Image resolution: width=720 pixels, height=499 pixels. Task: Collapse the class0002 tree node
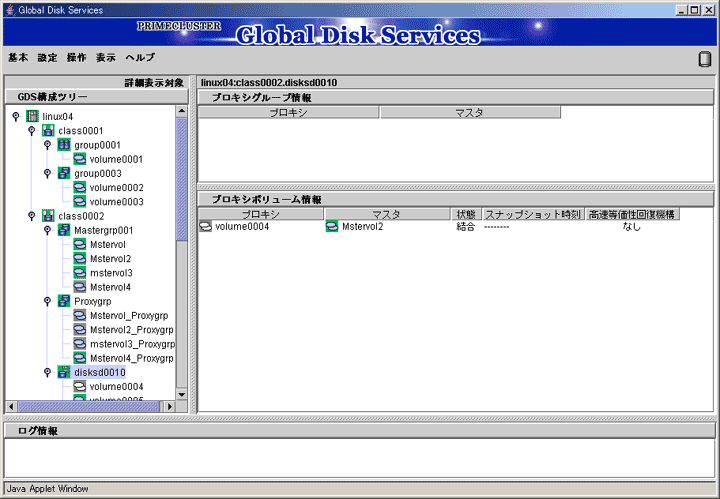[32, 216]
